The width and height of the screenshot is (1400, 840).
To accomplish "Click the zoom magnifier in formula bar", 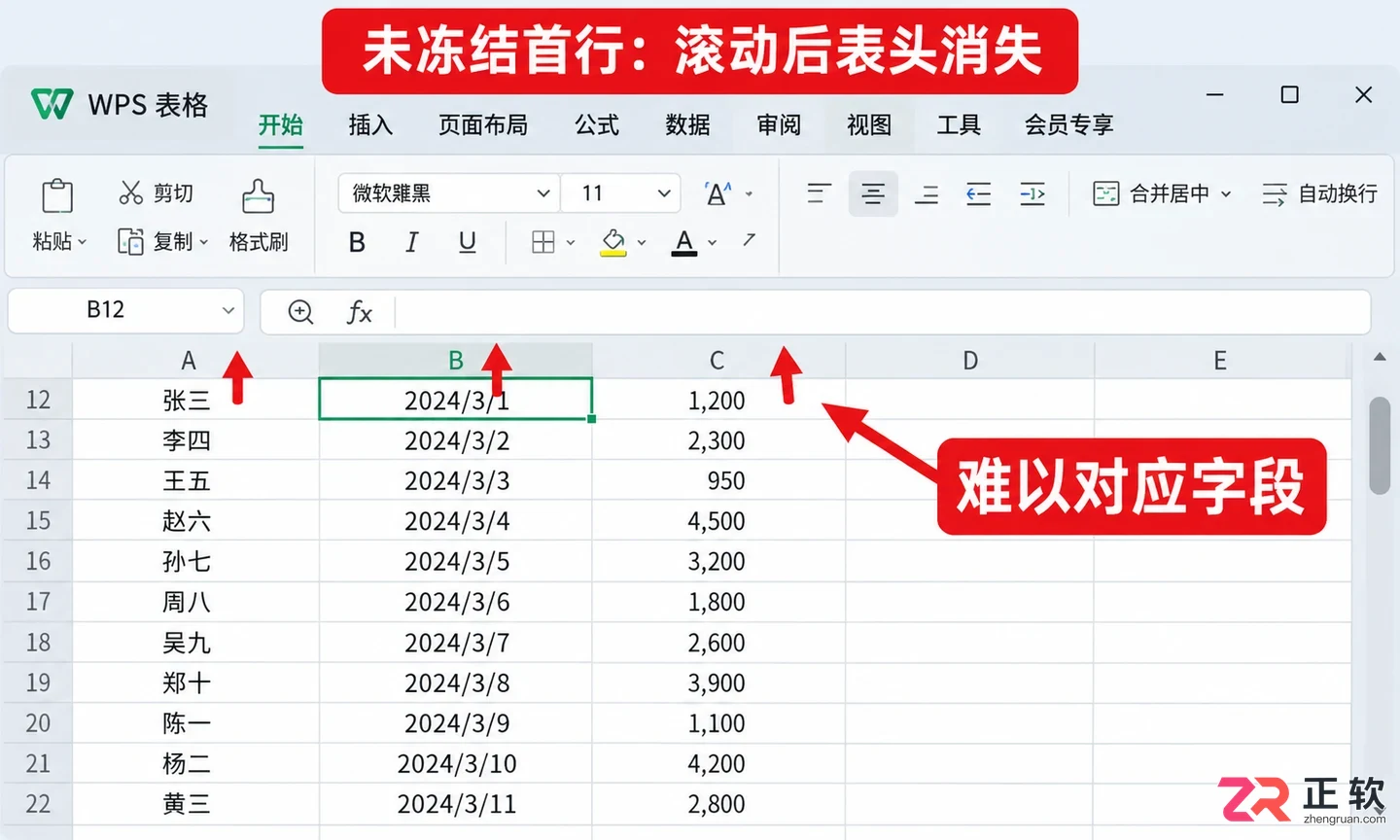I will pyautogui.click(x=300, y=312).
